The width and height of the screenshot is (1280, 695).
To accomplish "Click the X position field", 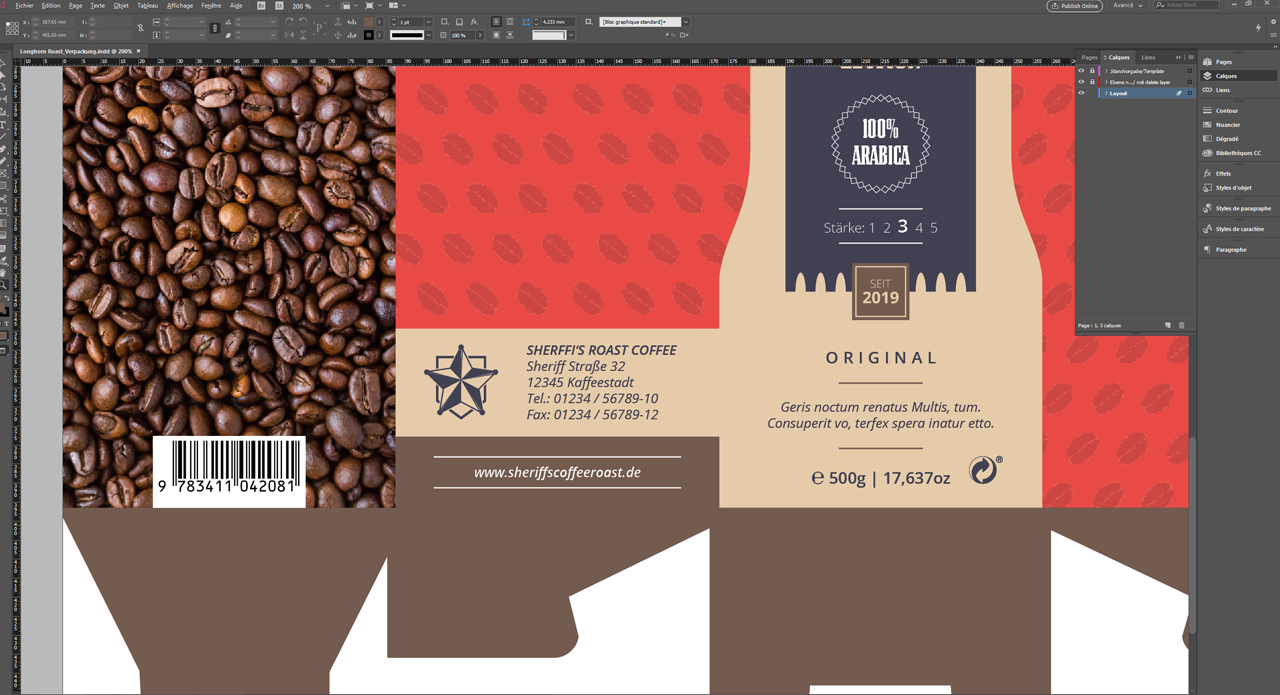I will [x=56, y=21].
